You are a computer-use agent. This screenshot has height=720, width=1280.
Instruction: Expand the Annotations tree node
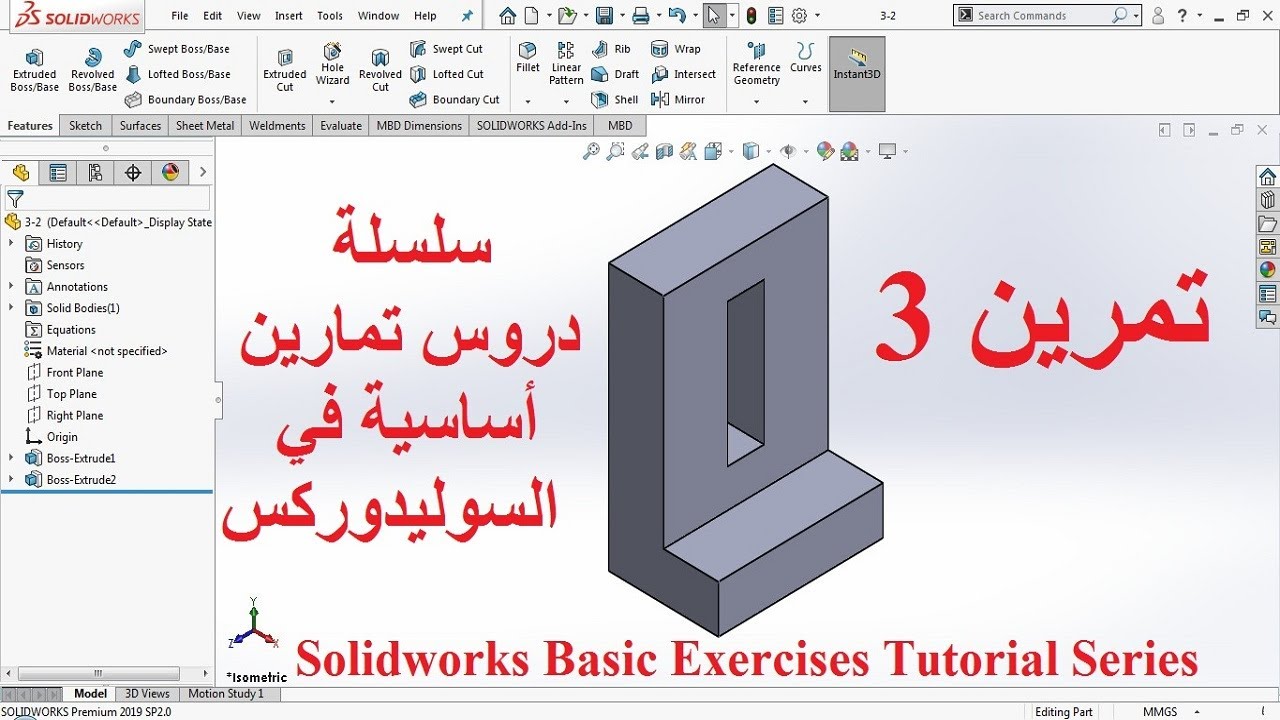[x=11, y=286]
